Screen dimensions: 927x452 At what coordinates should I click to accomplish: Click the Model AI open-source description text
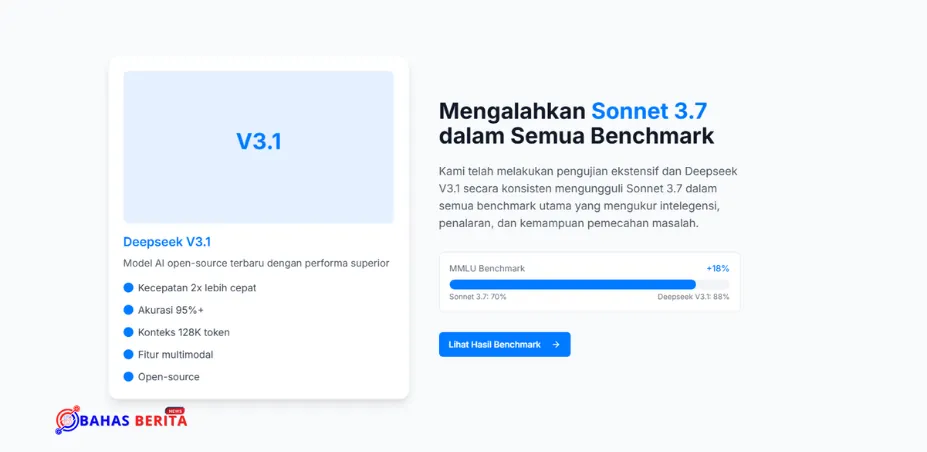point(256,264)
